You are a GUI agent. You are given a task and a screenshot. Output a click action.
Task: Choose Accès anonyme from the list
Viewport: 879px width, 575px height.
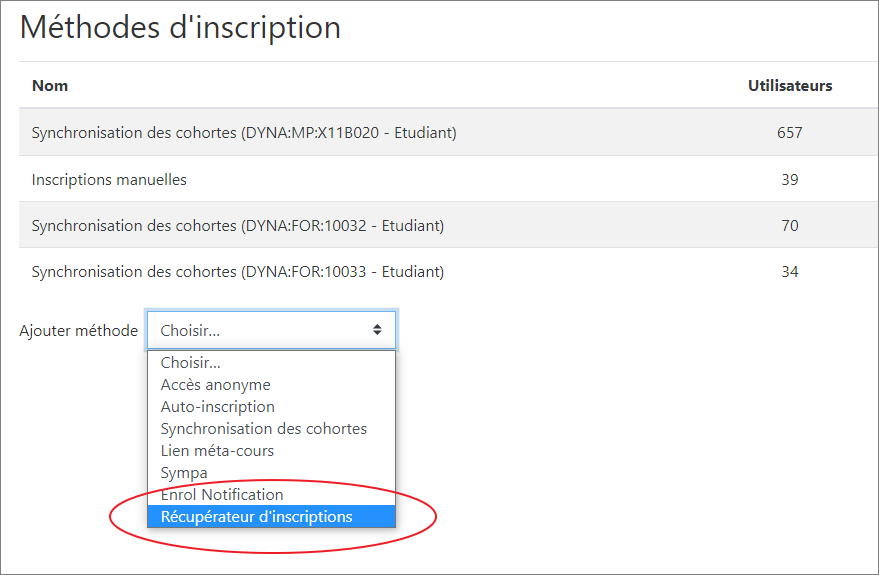(x=215, y=385)
